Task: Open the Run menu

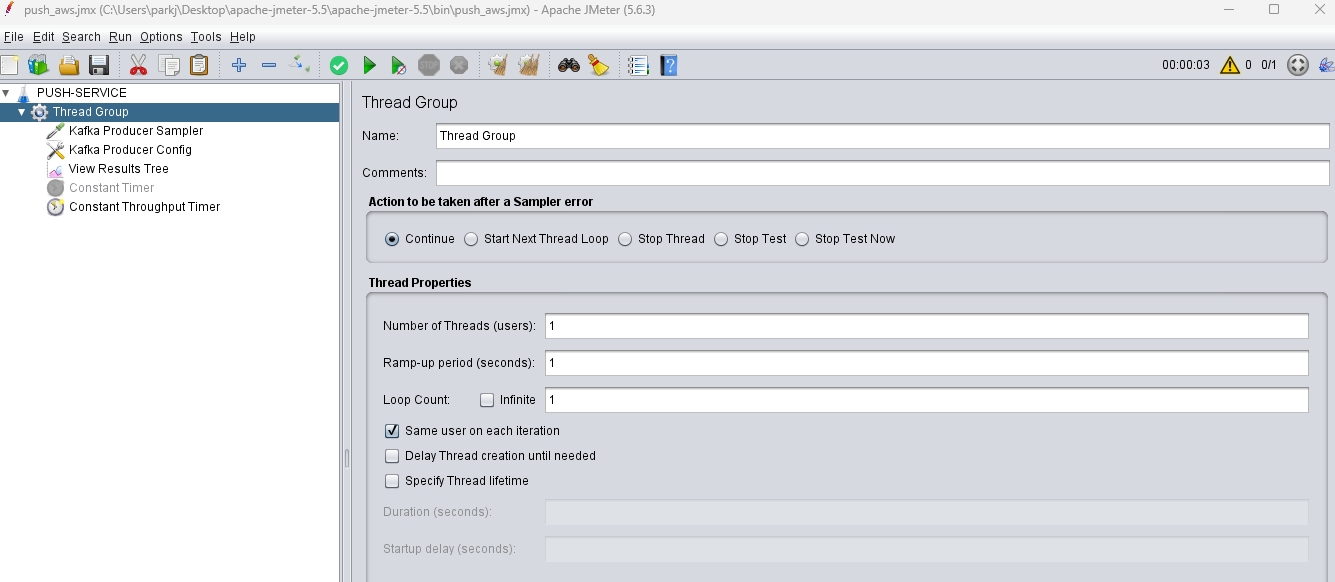Action: pyautogui.click(x=120, y=37)
